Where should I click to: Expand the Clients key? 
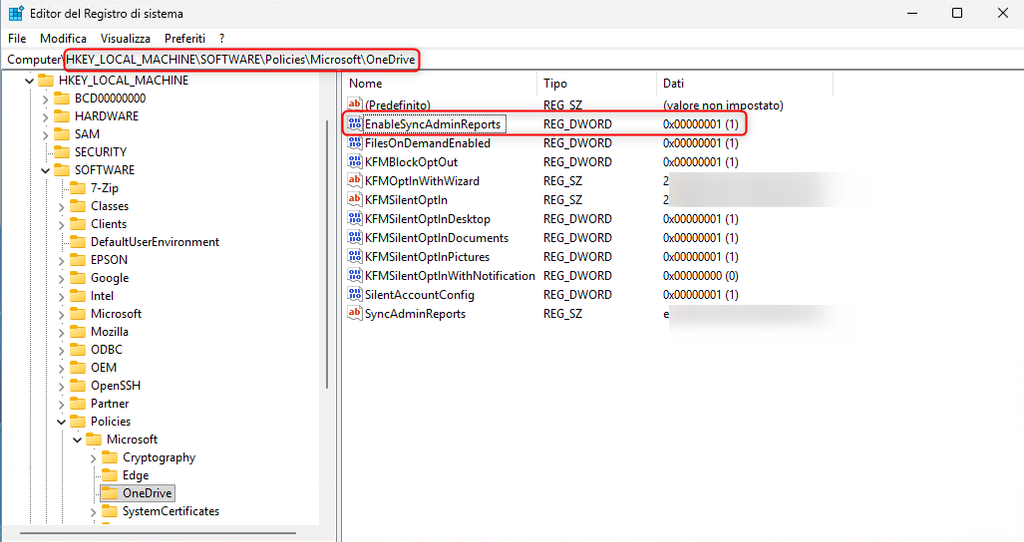click(x=61, y=225)
